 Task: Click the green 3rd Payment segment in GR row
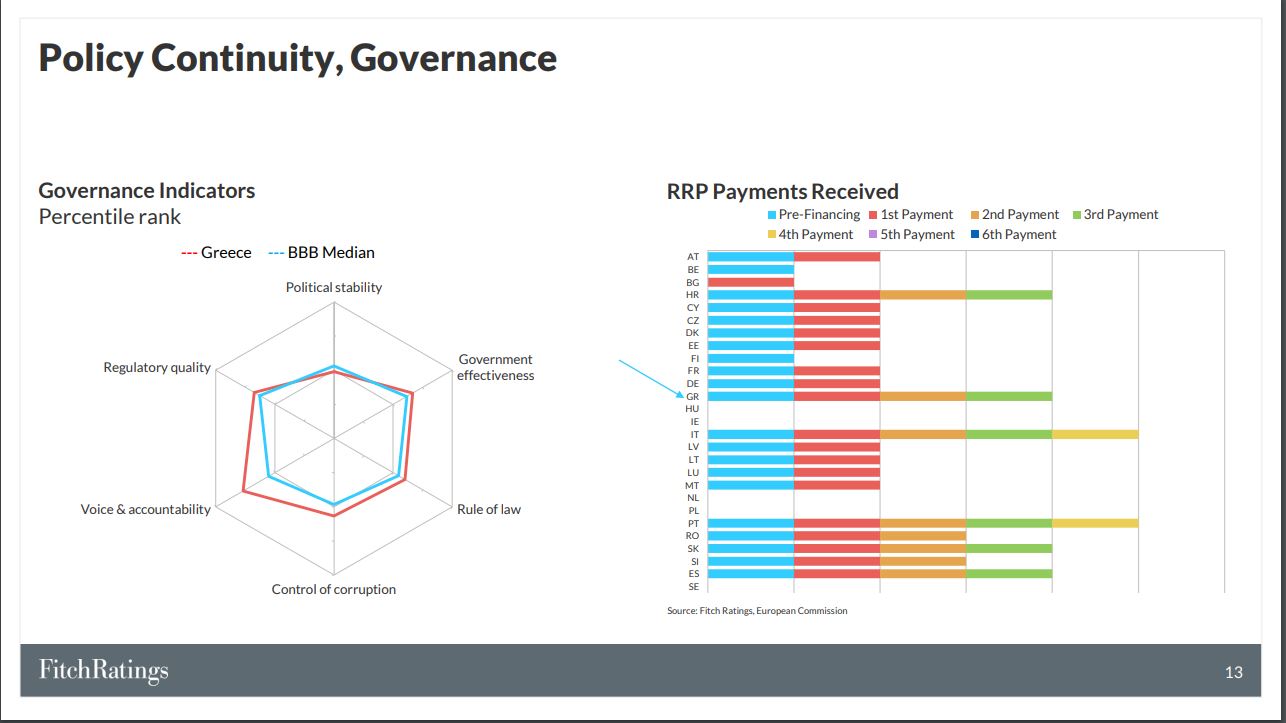pyautogui.click(x=1009, y=396)
